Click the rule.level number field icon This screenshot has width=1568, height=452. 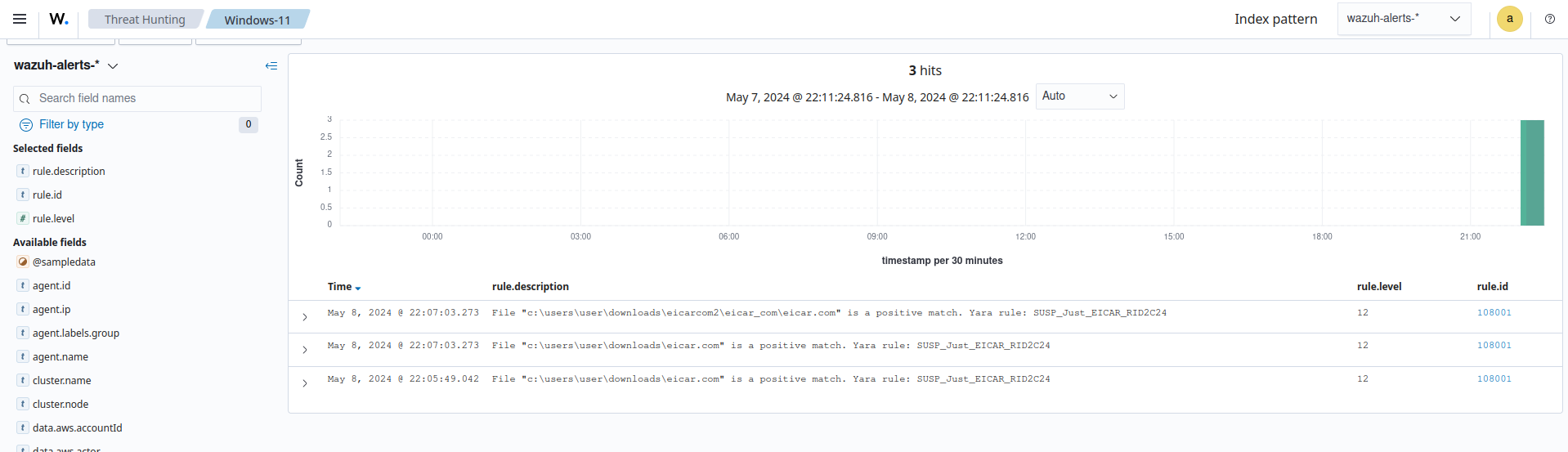(x=23, y=218)
